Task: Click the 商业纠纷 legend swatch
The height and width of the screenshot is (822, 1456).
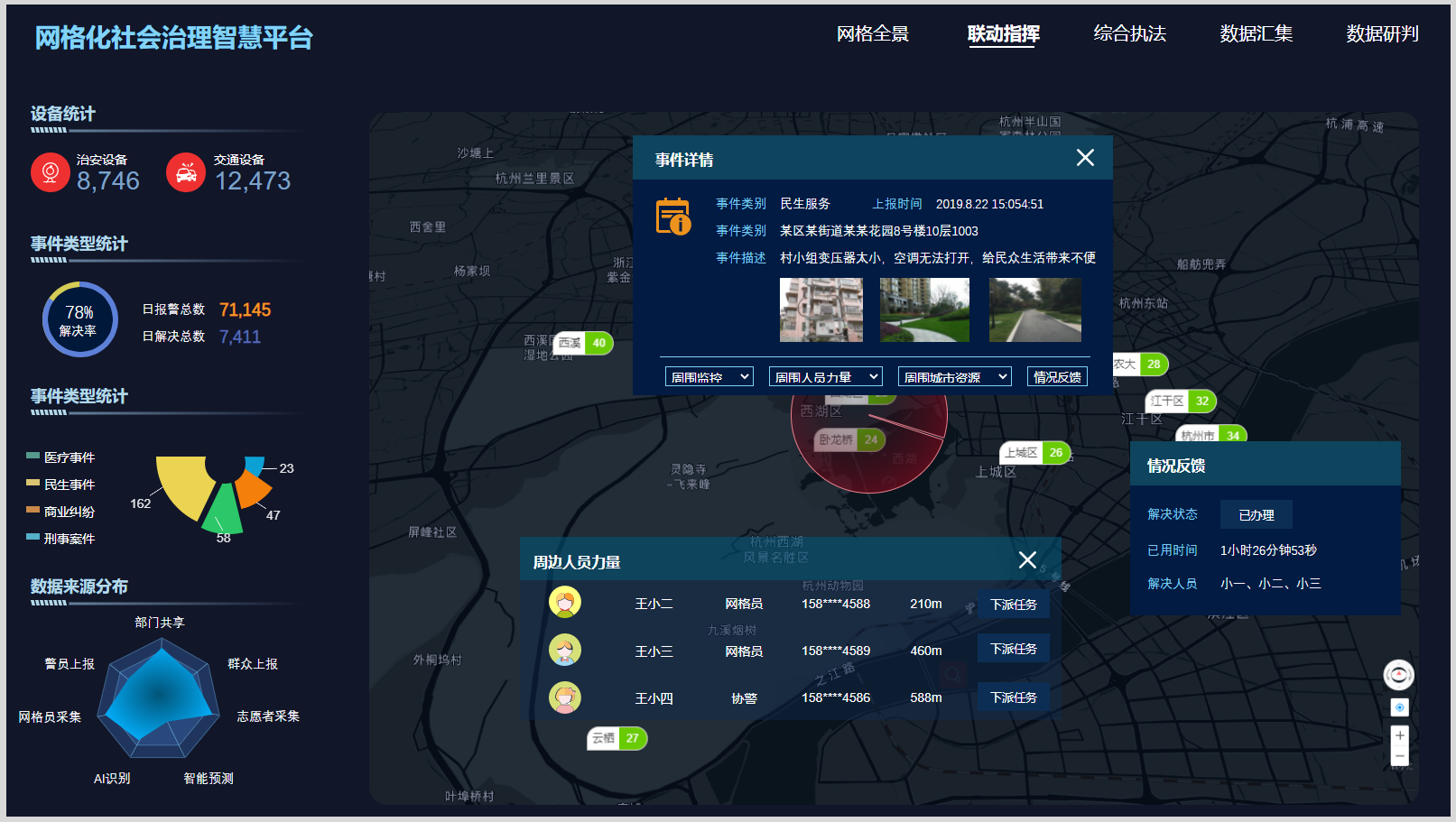Action: pyautogui.click(x=33, y=510)
